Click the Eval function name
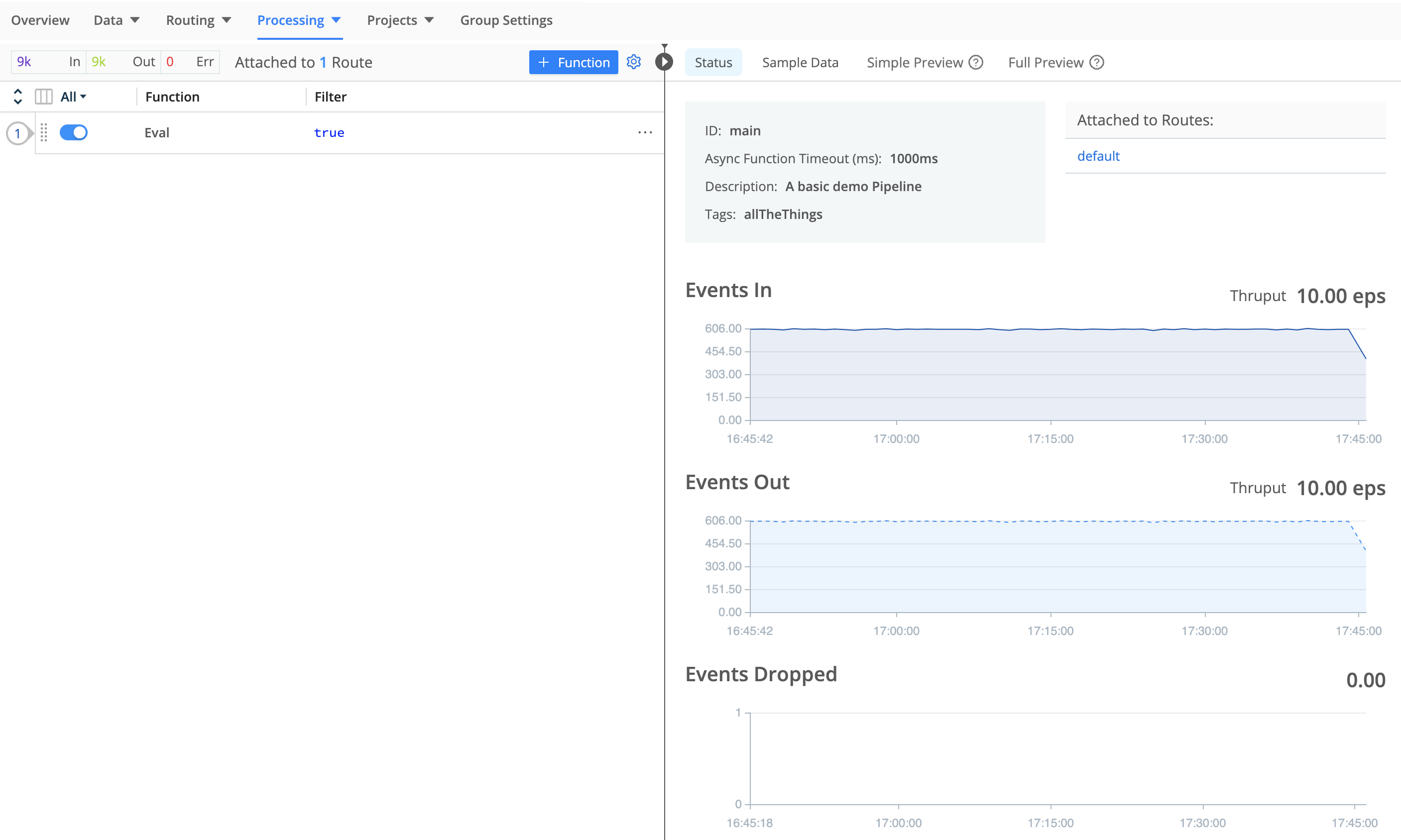1401x840 pixels. click(x=157, y=132)
